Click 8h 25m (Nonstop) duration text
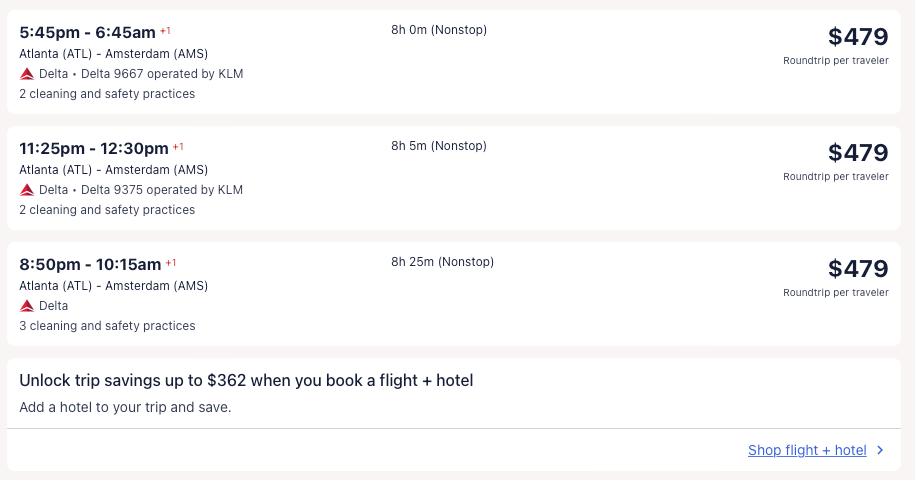This screenshot has height=480, width=915. 442,262
